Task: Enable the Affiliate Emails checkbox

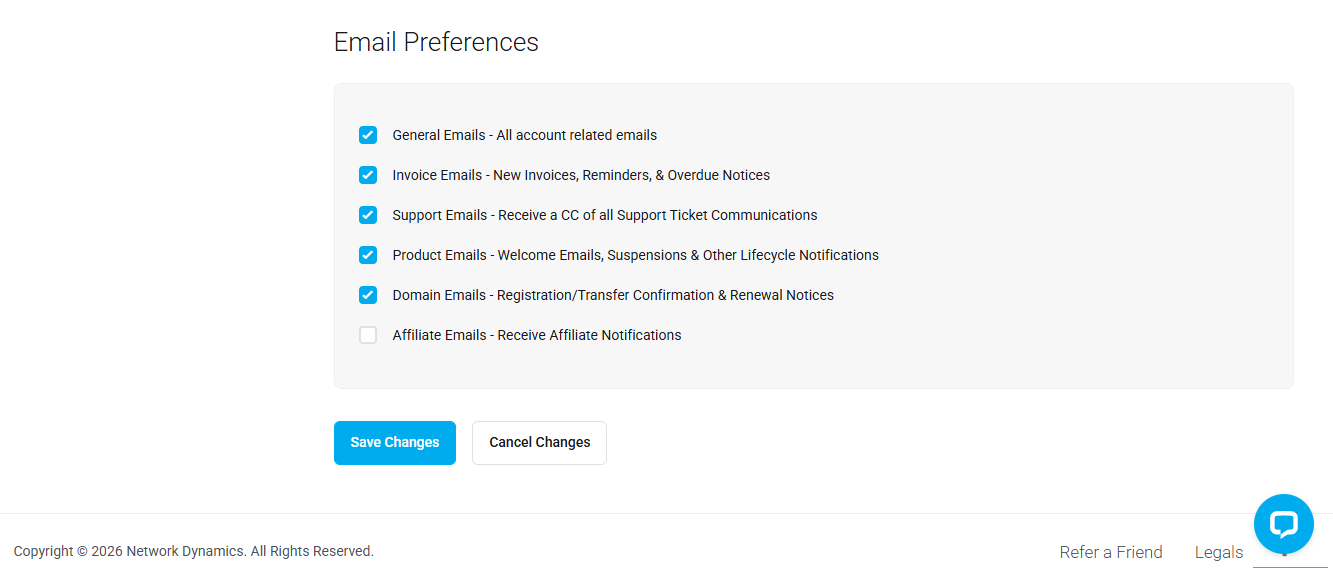Action: 368,335
